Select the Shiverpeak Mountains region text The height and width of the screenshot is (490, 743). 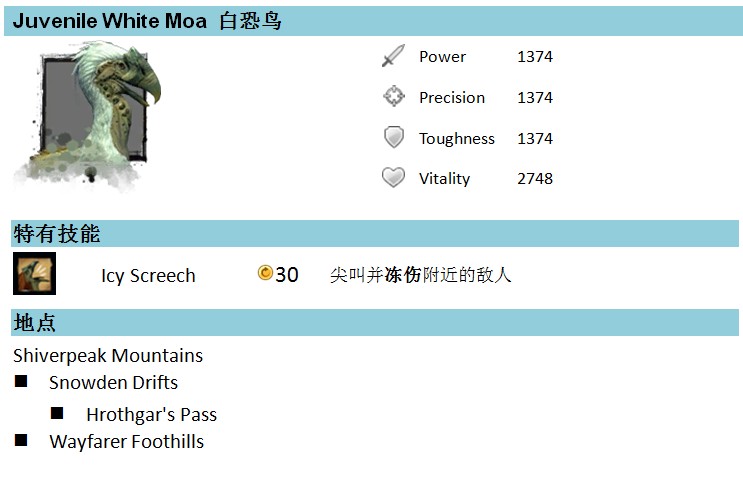tap(108, 355)
